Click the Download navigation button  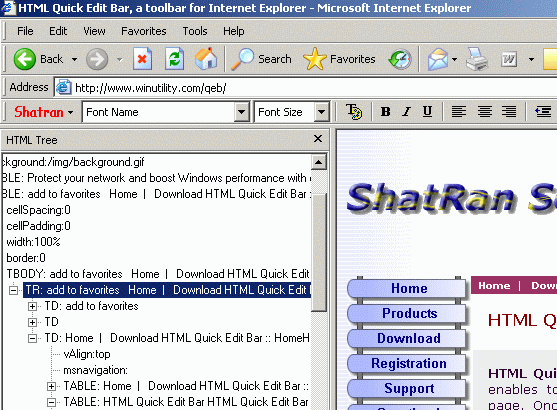[408, 338]
